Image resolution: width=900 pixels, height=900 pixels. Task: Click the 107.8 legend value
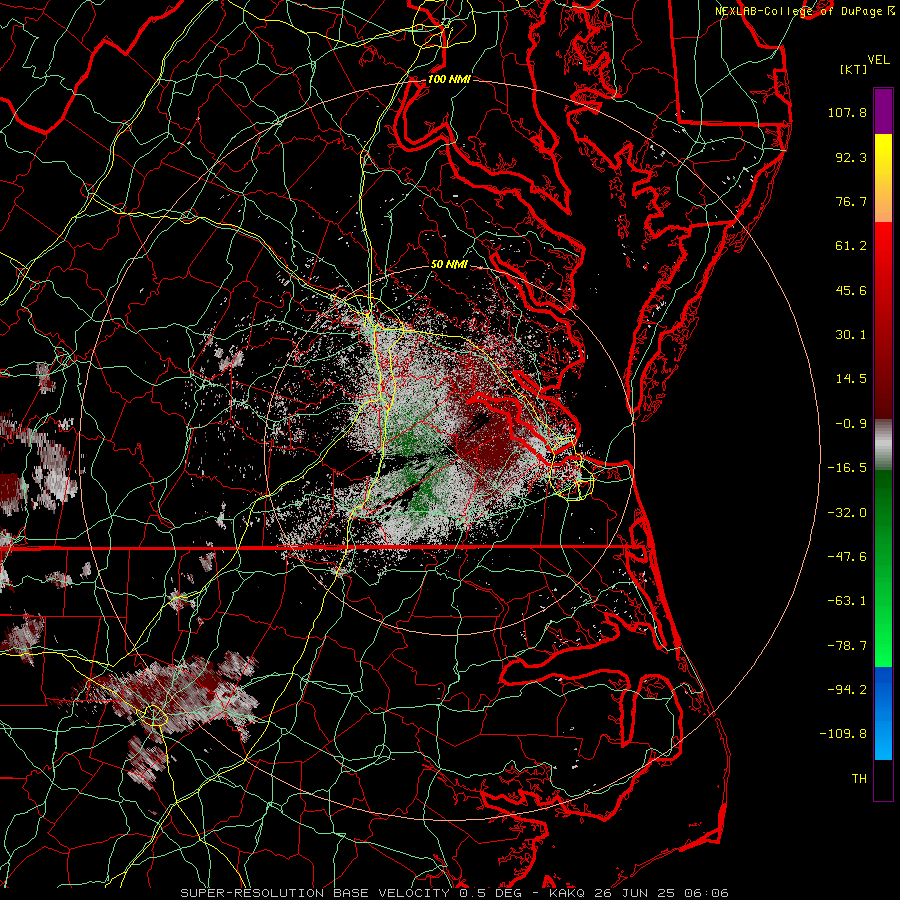[x=847, y=112]
